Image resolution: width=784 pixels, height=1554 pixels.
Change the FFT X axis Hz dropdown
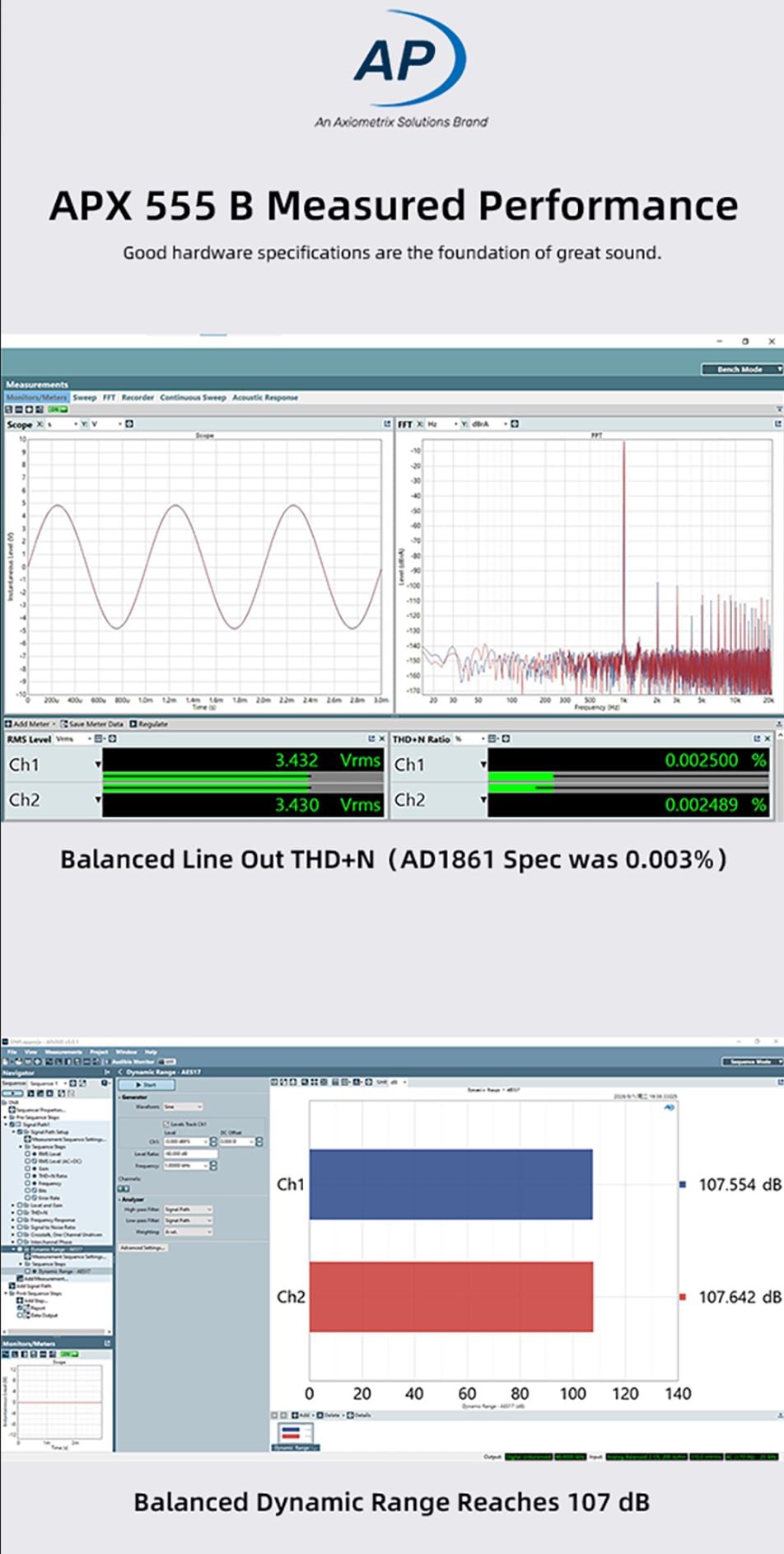pyautogui.click(x=443, y=424)
